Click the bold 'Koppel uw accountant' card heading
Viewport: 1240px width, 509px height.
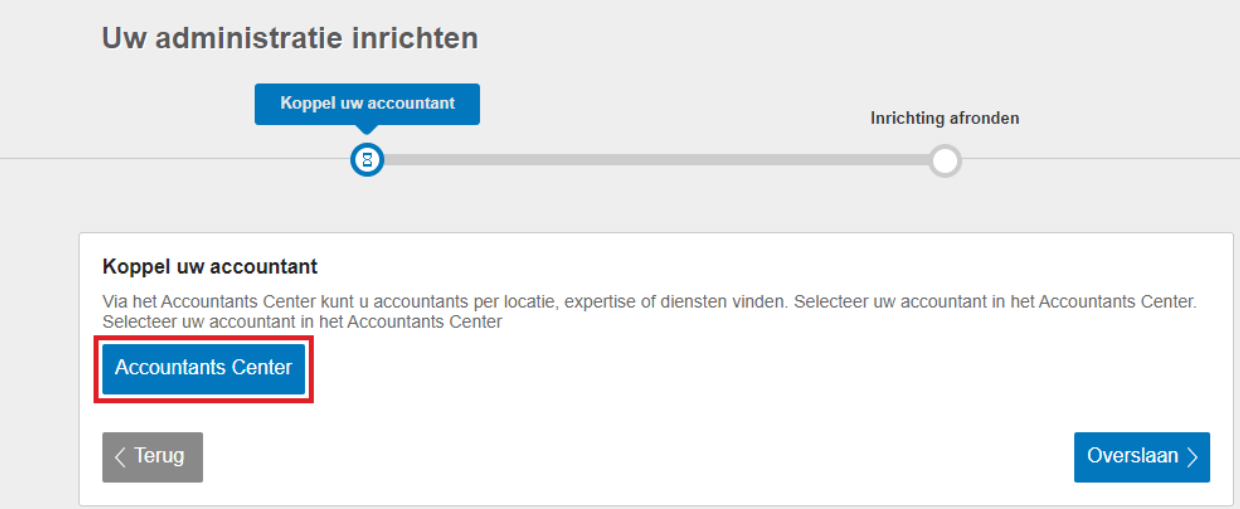210,267
